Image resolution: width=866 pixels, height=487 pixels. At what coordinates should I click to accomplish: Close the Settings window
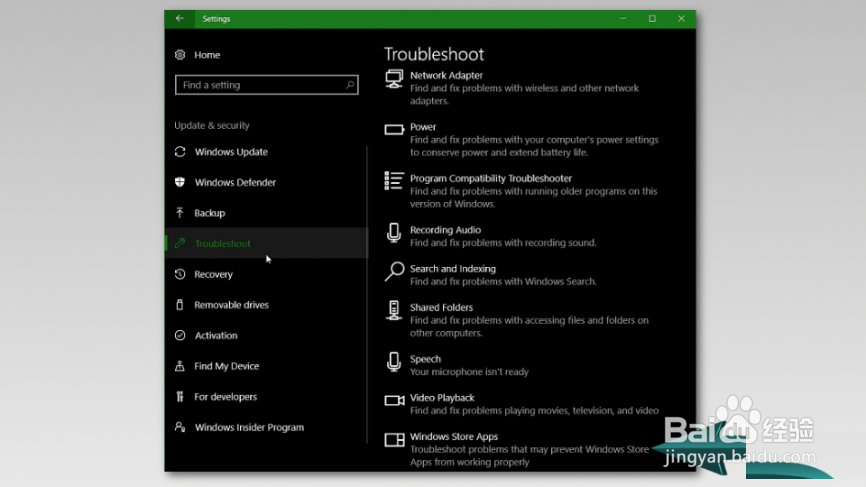[682, 18]
